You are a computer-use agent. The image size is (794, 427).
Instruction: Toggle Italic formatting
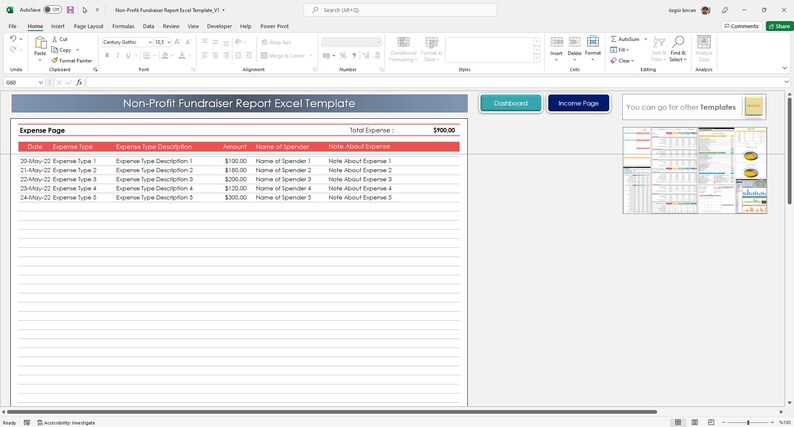pyautogui.click(x=117, y=55)
